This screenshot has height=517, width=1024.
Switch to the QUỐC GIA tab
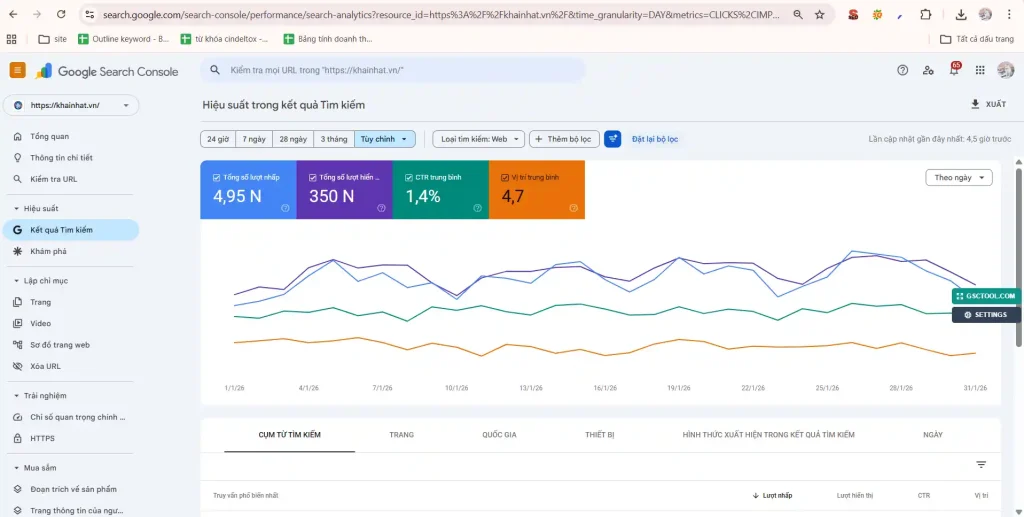[x=500, y=435]
